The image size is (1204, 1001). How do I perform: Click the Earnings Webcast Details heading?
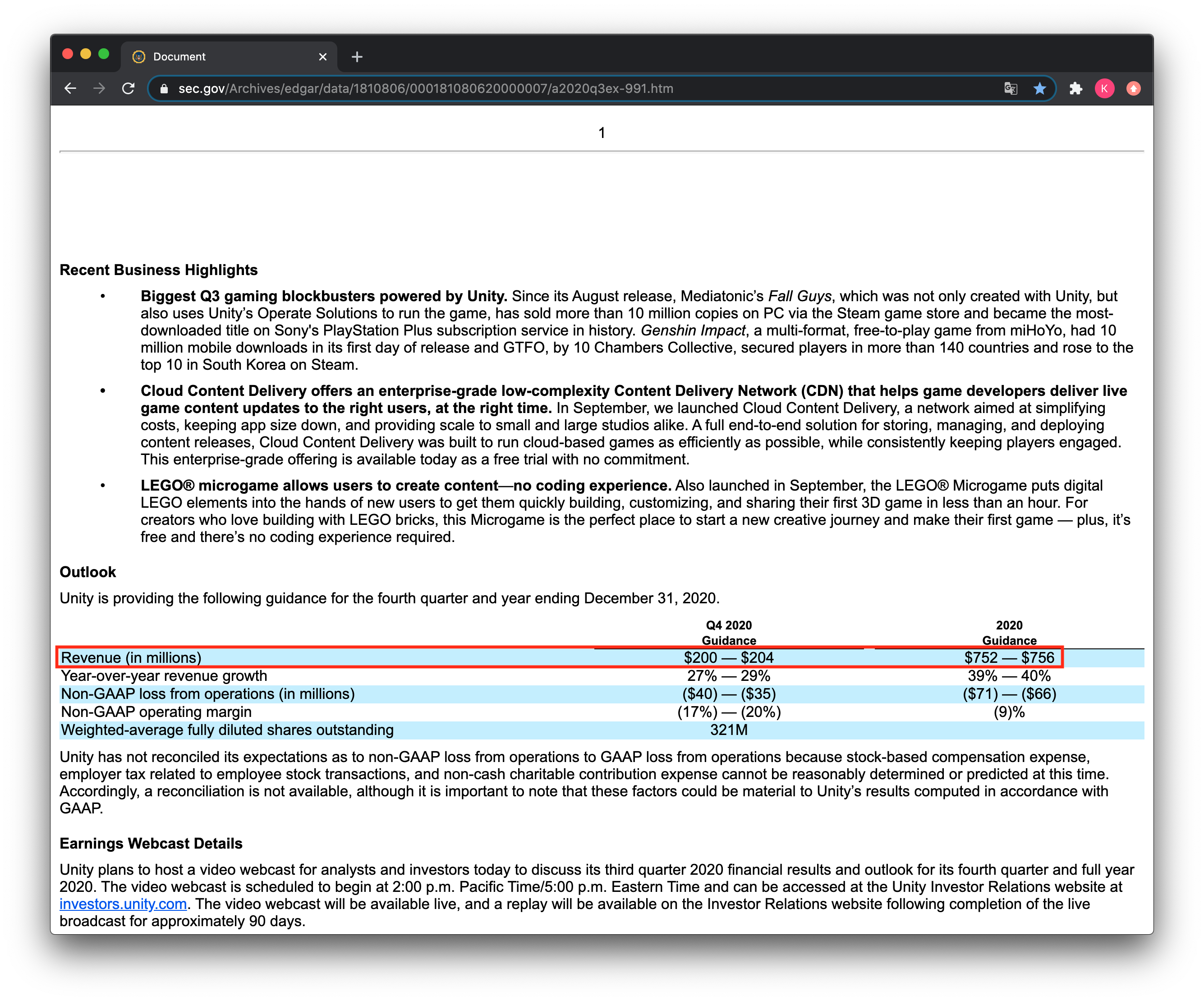[151, 843]
